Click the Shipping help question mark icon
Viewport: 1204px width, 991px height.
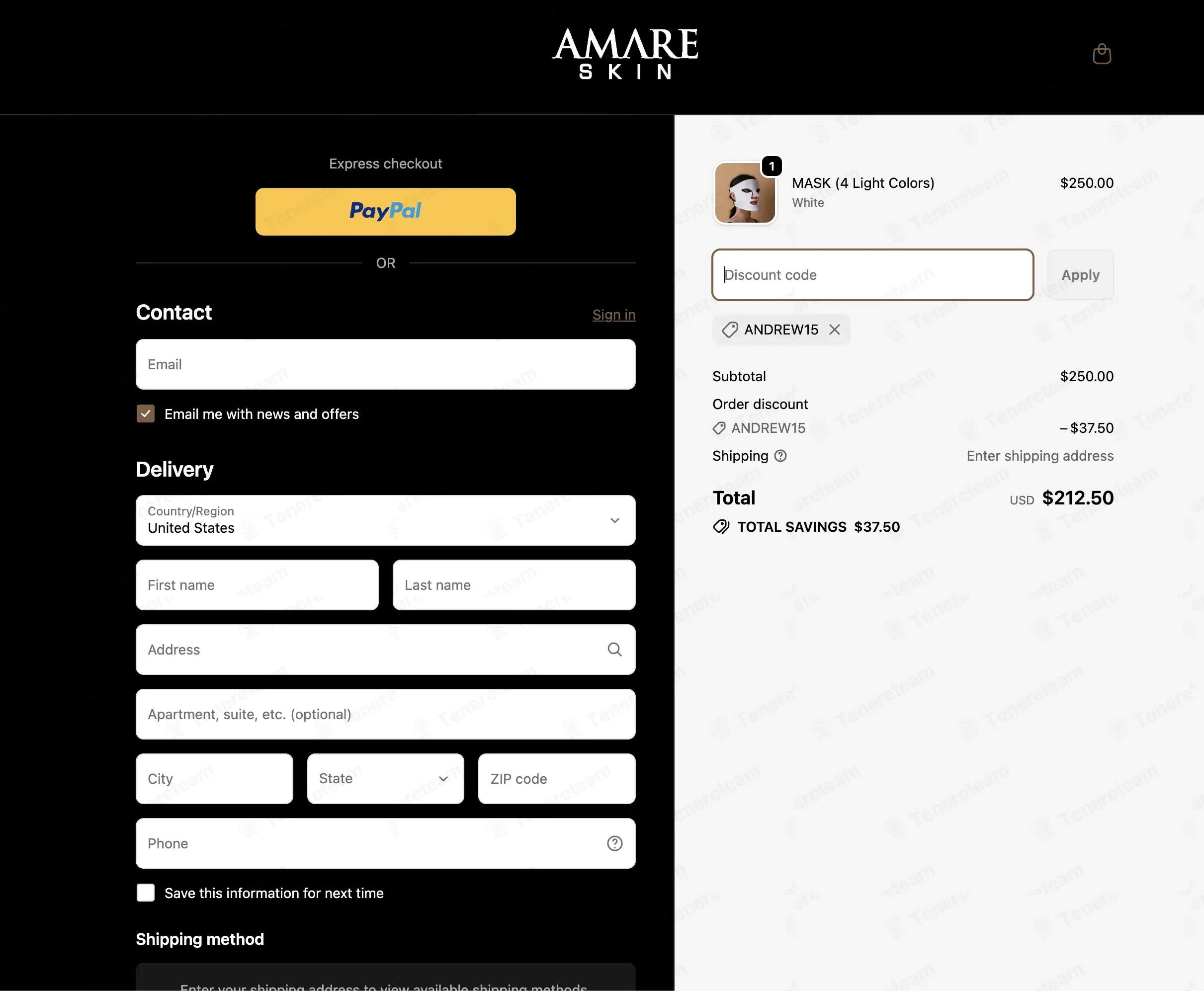click(780, 456)
